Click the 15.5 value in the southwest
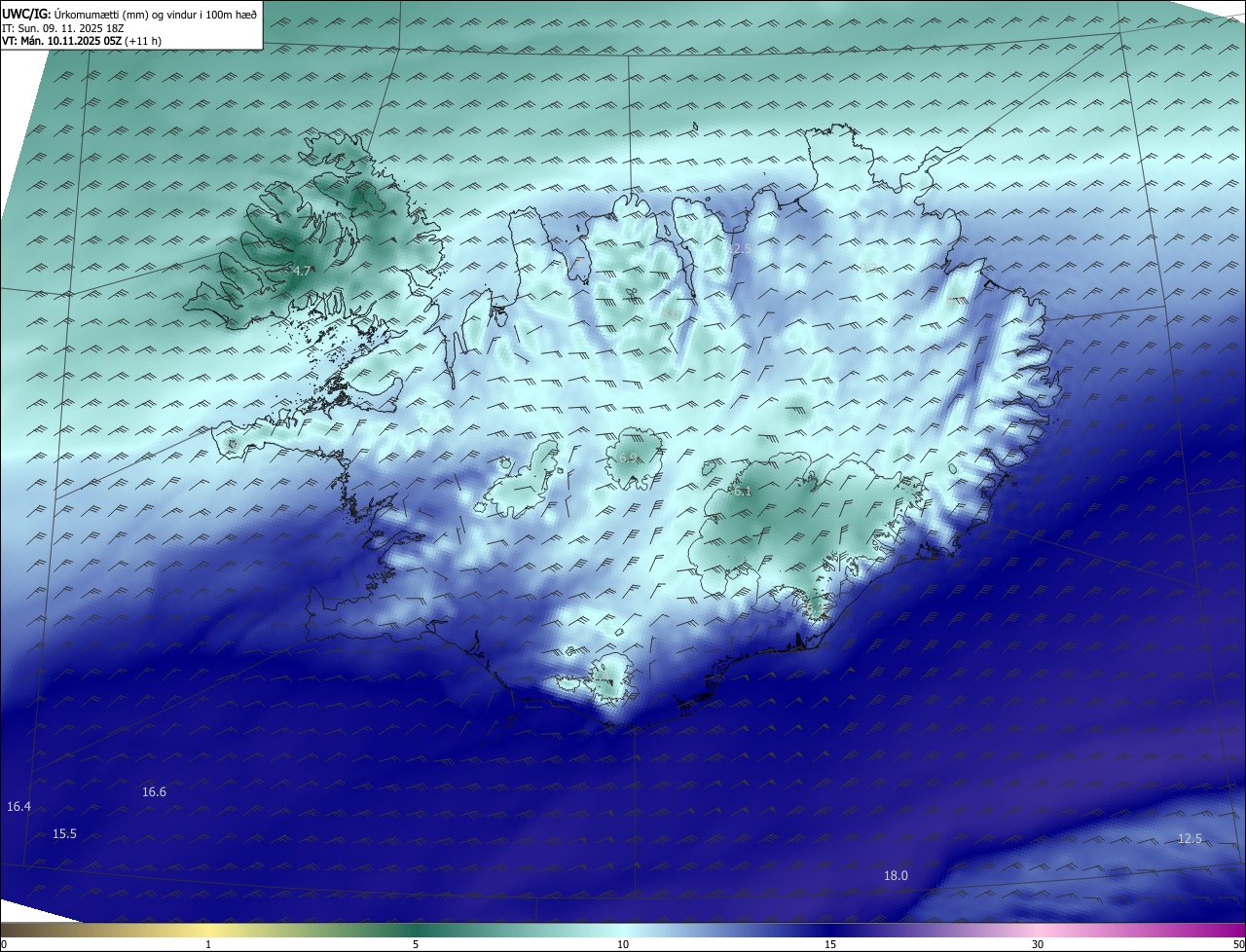Screen dimensions: 1246x952 pyautogui.click(x=64, y=834)
